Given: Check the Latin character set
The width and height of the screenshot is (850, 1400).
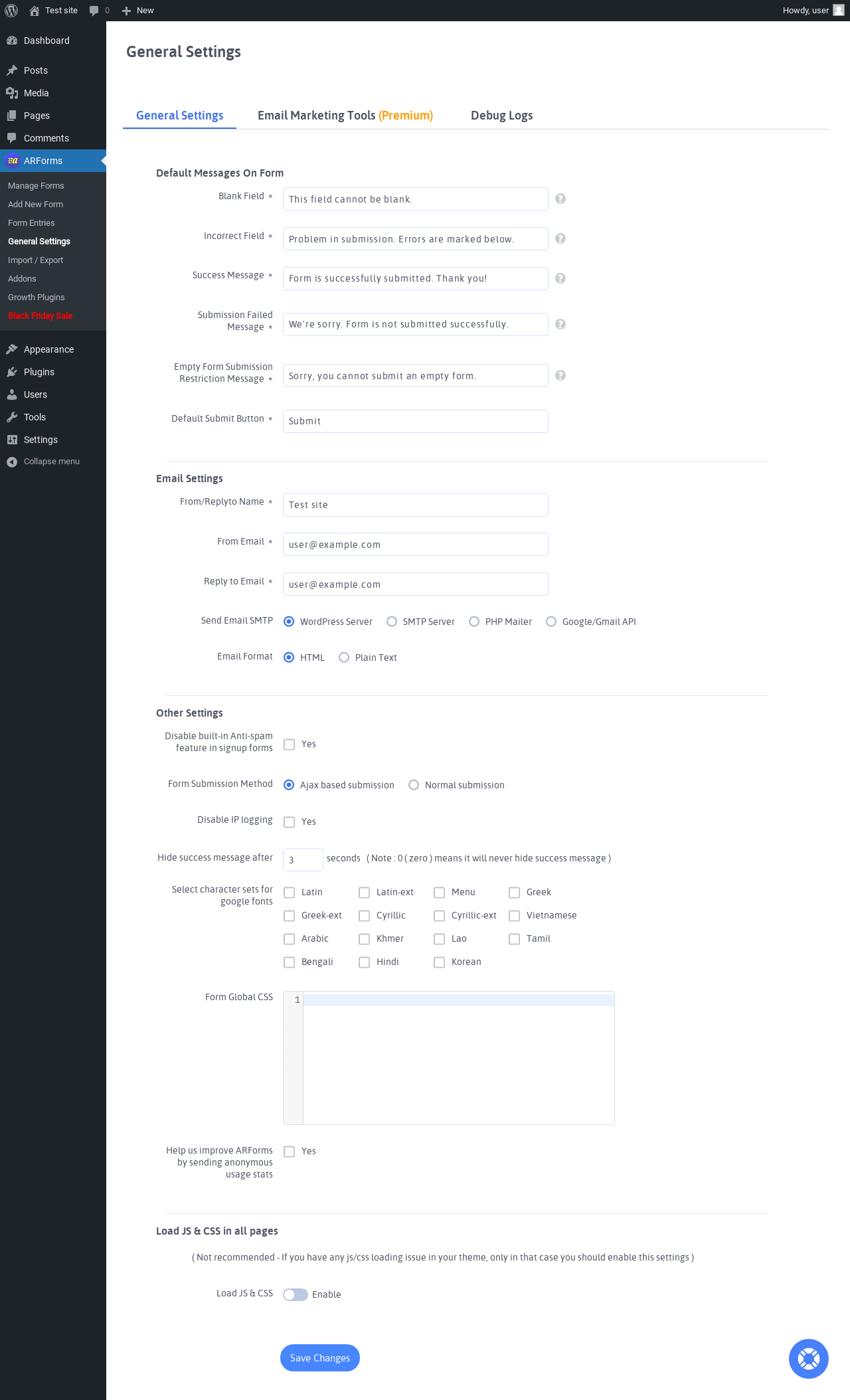Looking at the screenshot, I should pos(290,893).
